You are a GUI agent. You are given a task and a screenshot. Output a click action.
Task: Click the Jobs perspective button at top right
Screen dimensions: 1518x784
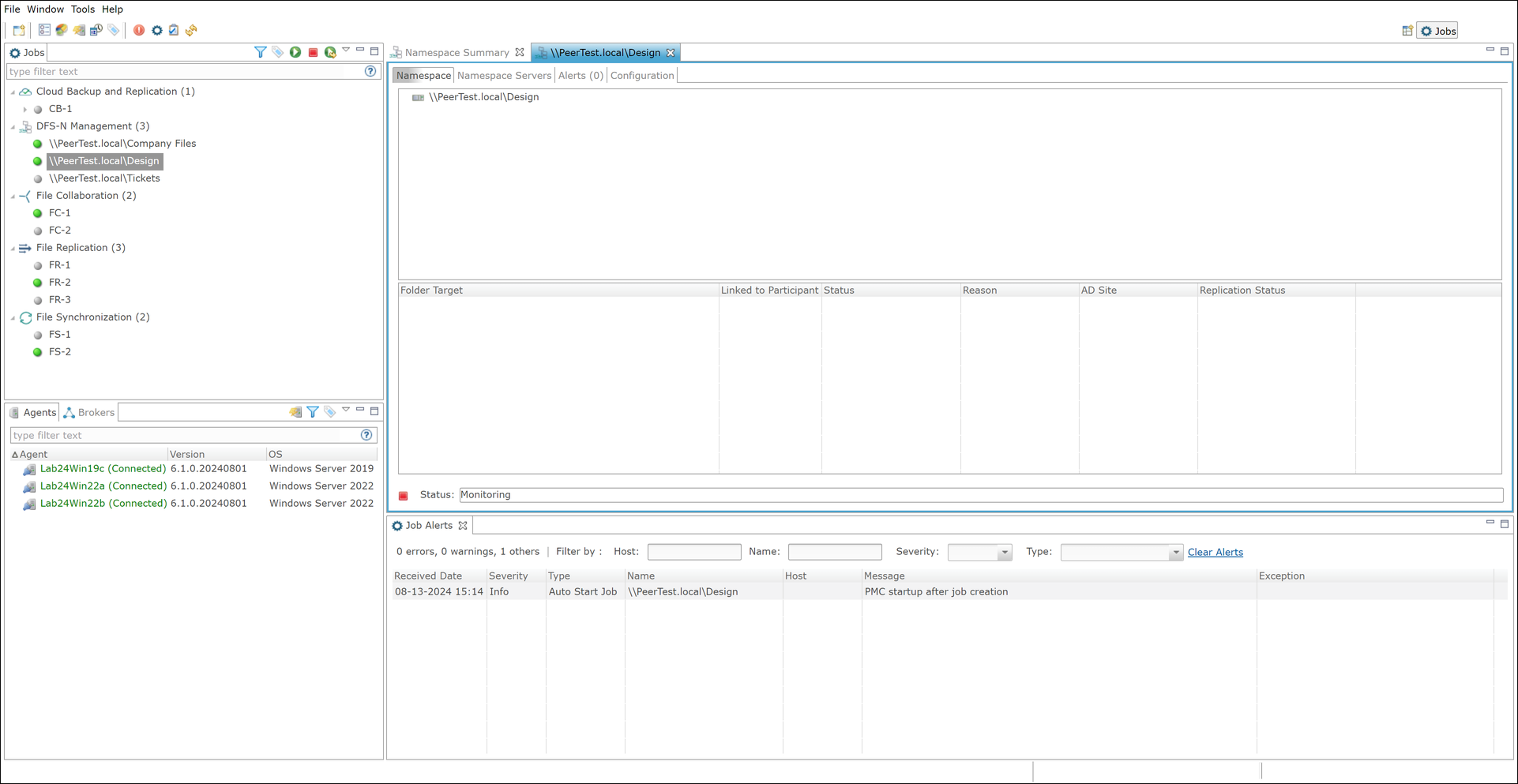[1438, 31]
